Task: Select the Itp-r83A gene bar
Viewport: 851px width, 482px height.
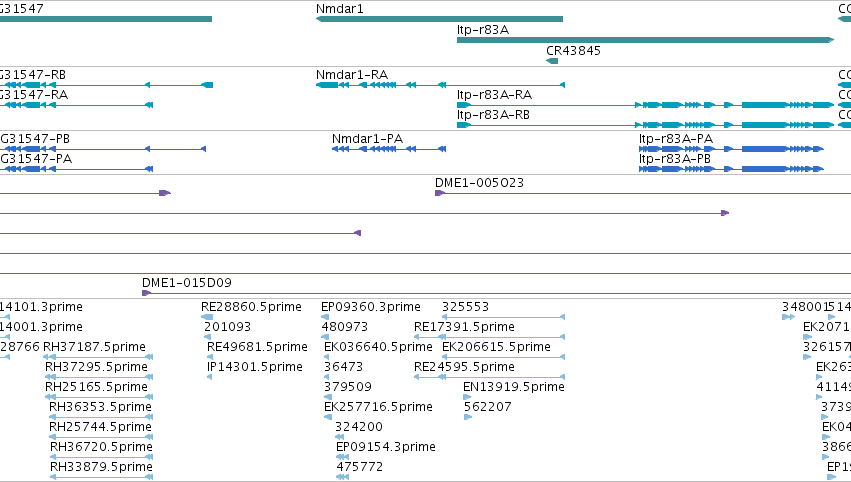Action: click(645, 40)
